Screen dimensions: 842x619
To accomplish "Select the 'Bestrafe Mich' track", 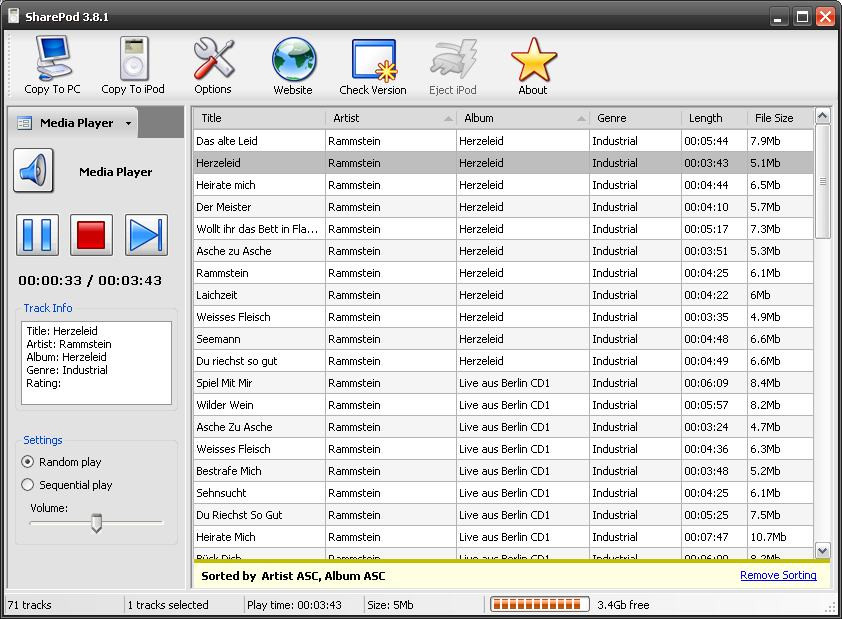I will coord(503,471).
